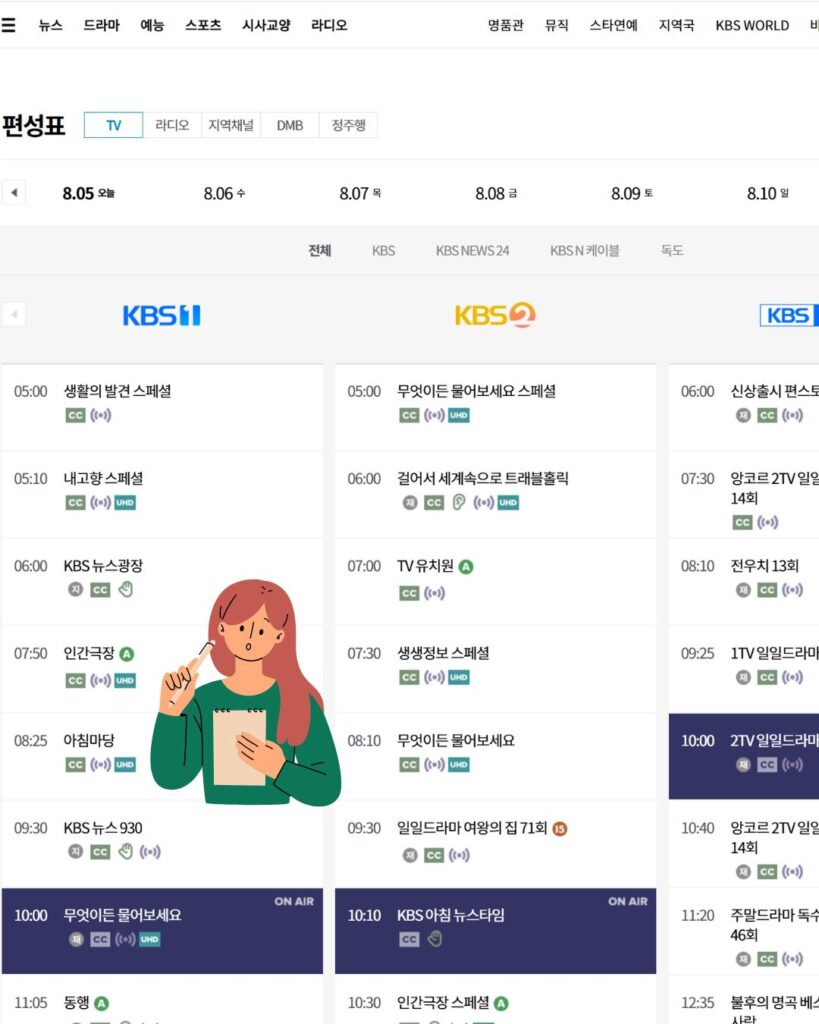This screenshot has height=1024, width=819.
Task: Select date 8.10 일
Action: click(x=767, y=193)
